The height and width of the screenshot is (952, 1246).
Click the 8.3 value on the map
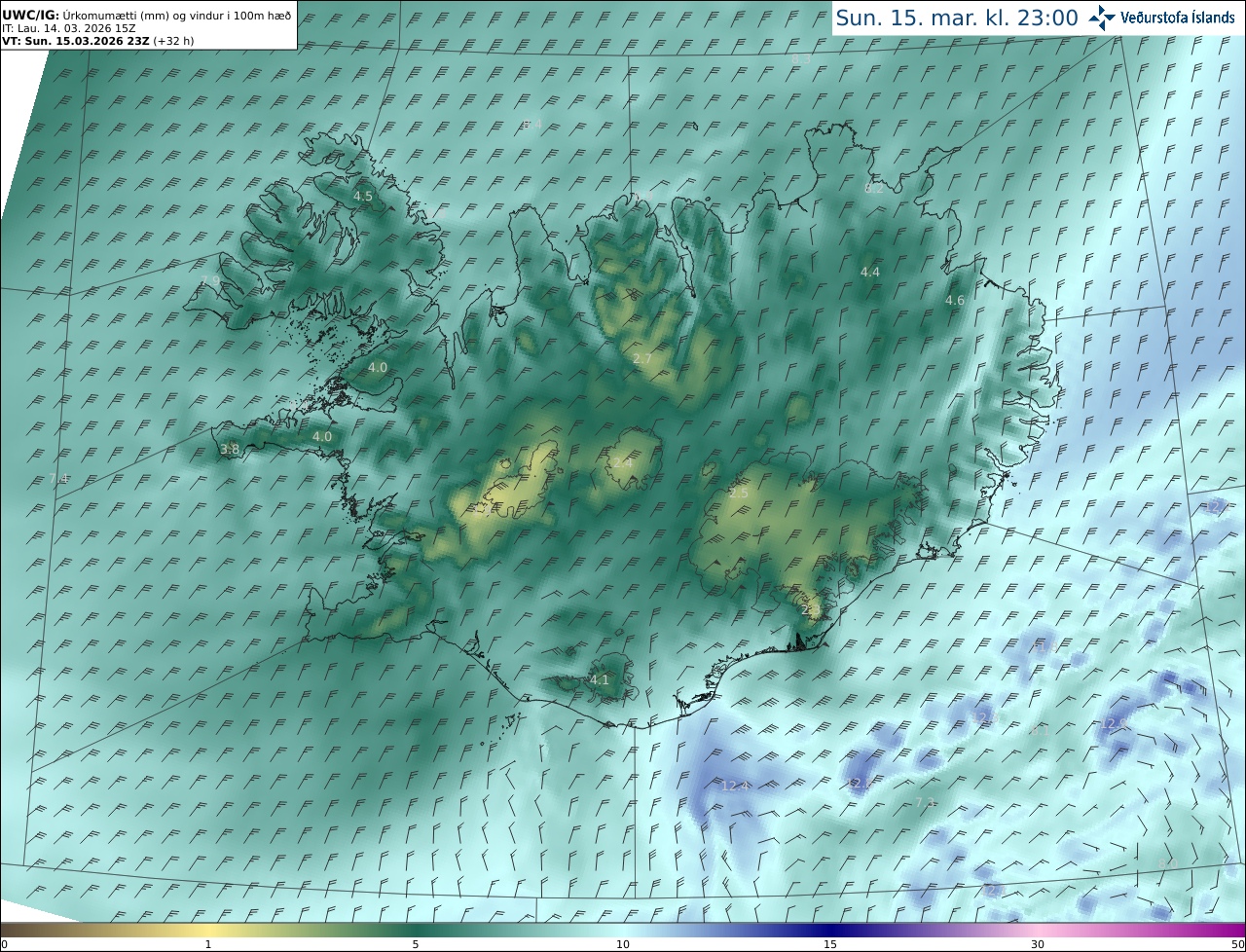tap(801, 59)
